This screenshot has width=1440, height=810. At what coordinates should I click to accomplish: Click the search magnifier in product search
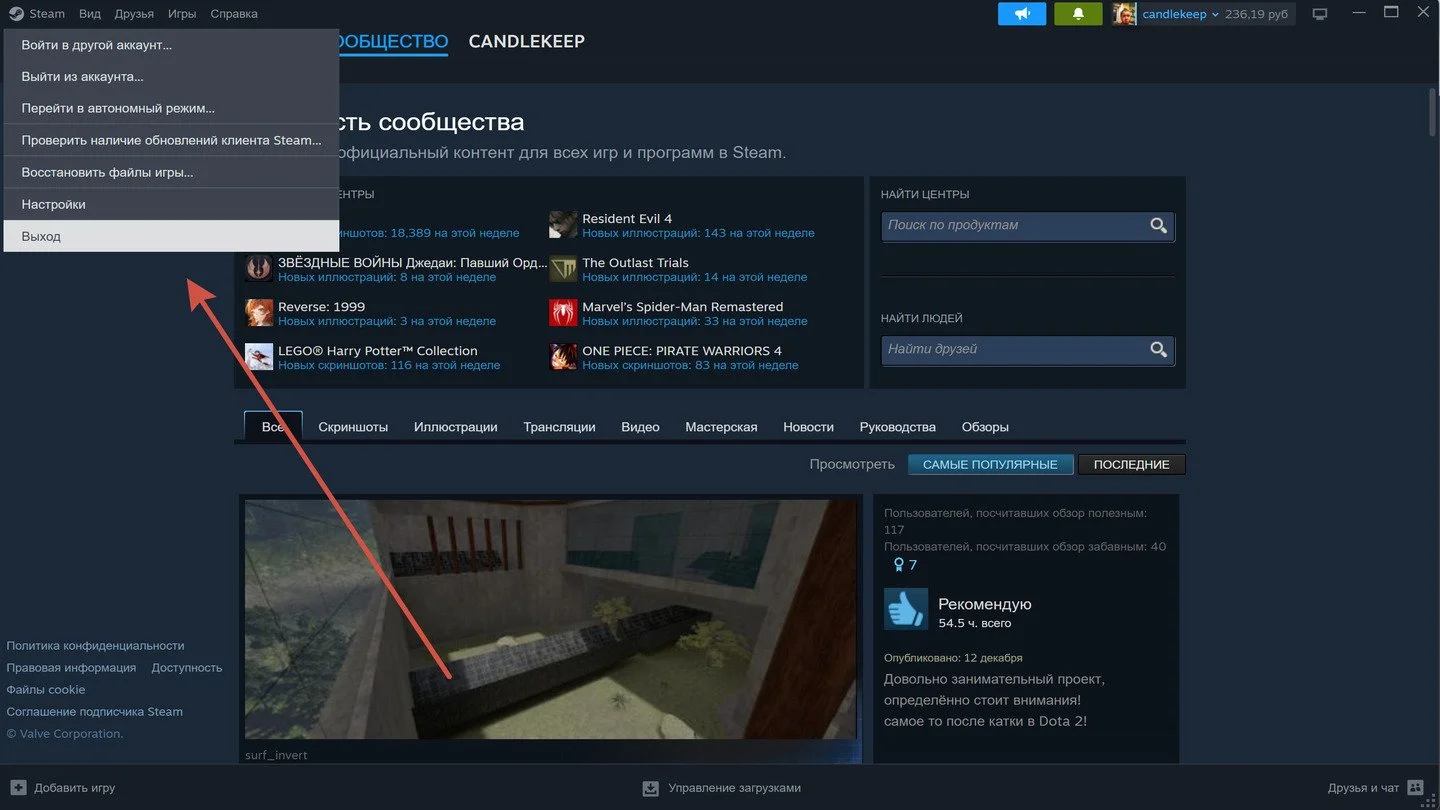tap(1158, 226)
